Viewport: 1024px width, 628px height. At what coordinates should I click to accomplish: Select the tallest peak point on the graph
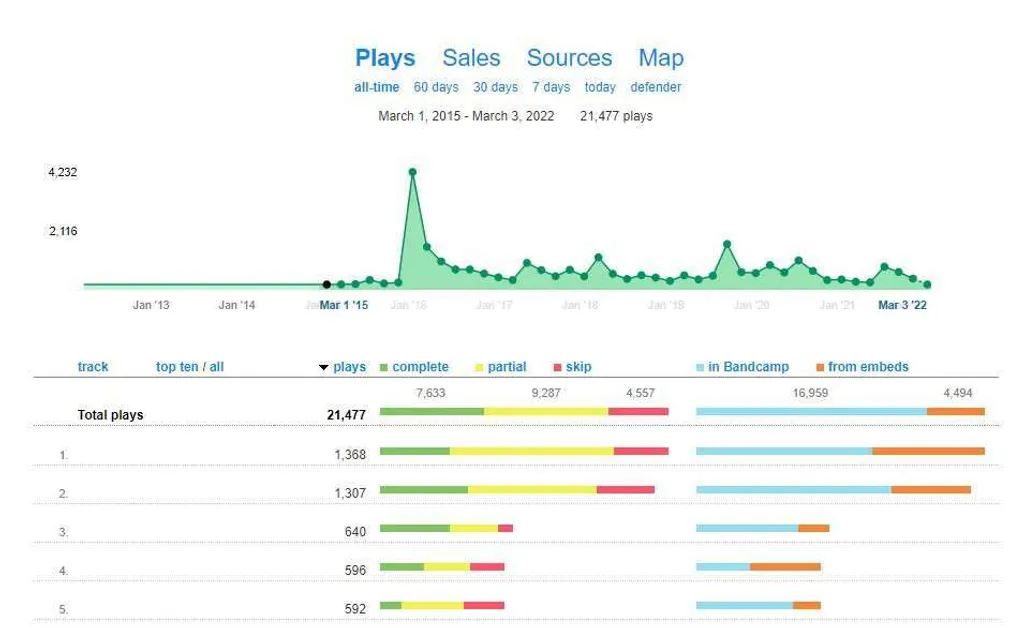click(413, 171)
